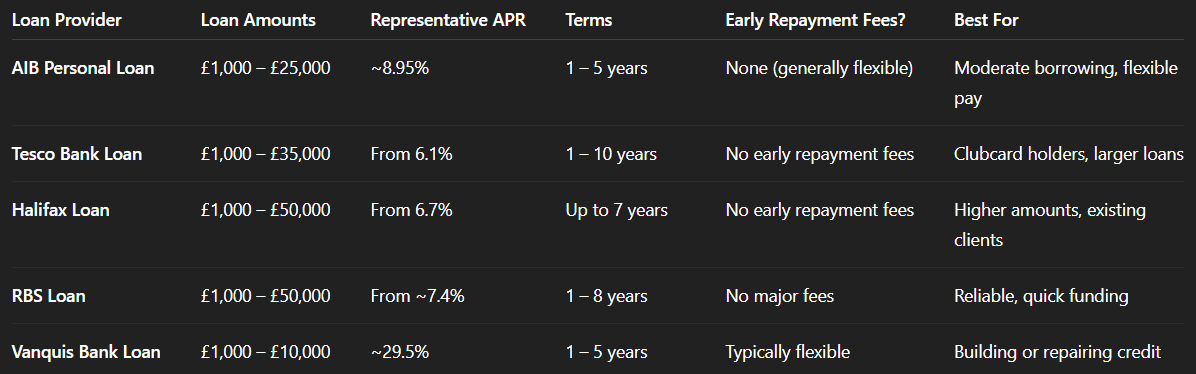Image resolution: width=1196 pixels, height=374 pixels.
Task: Select the AIB Personal Loan name
Action: [x=83, y=68]
